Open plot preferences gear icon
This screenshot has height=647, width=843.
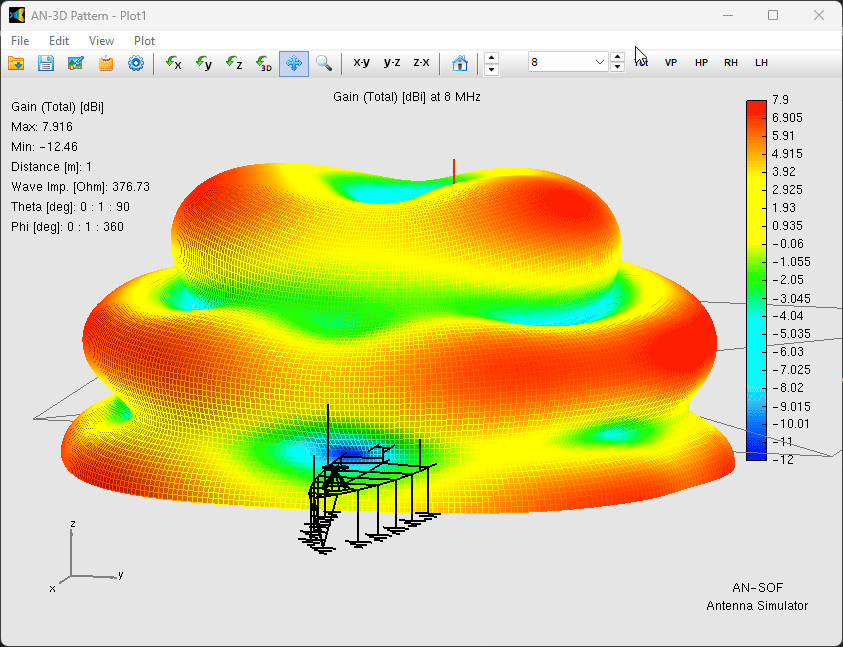pos(136,63)
